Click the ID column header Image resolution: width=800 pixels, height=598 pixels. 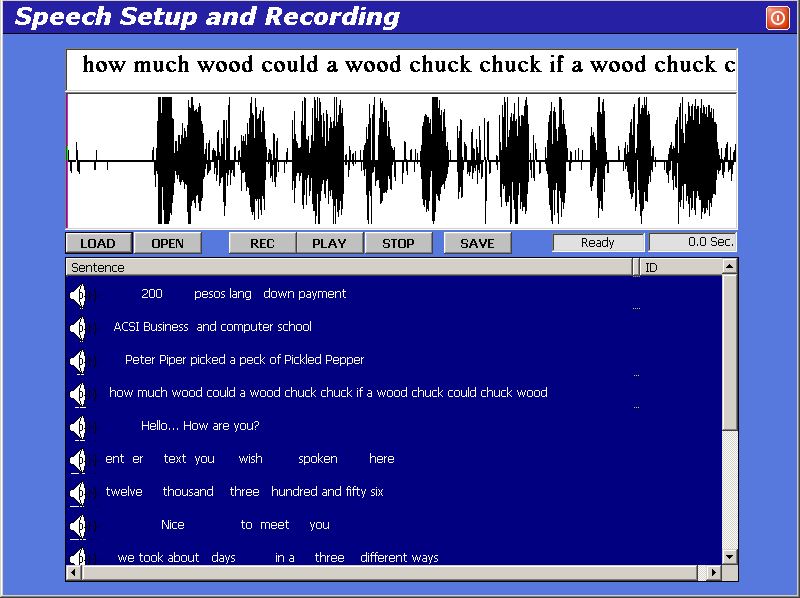[681, 267]
